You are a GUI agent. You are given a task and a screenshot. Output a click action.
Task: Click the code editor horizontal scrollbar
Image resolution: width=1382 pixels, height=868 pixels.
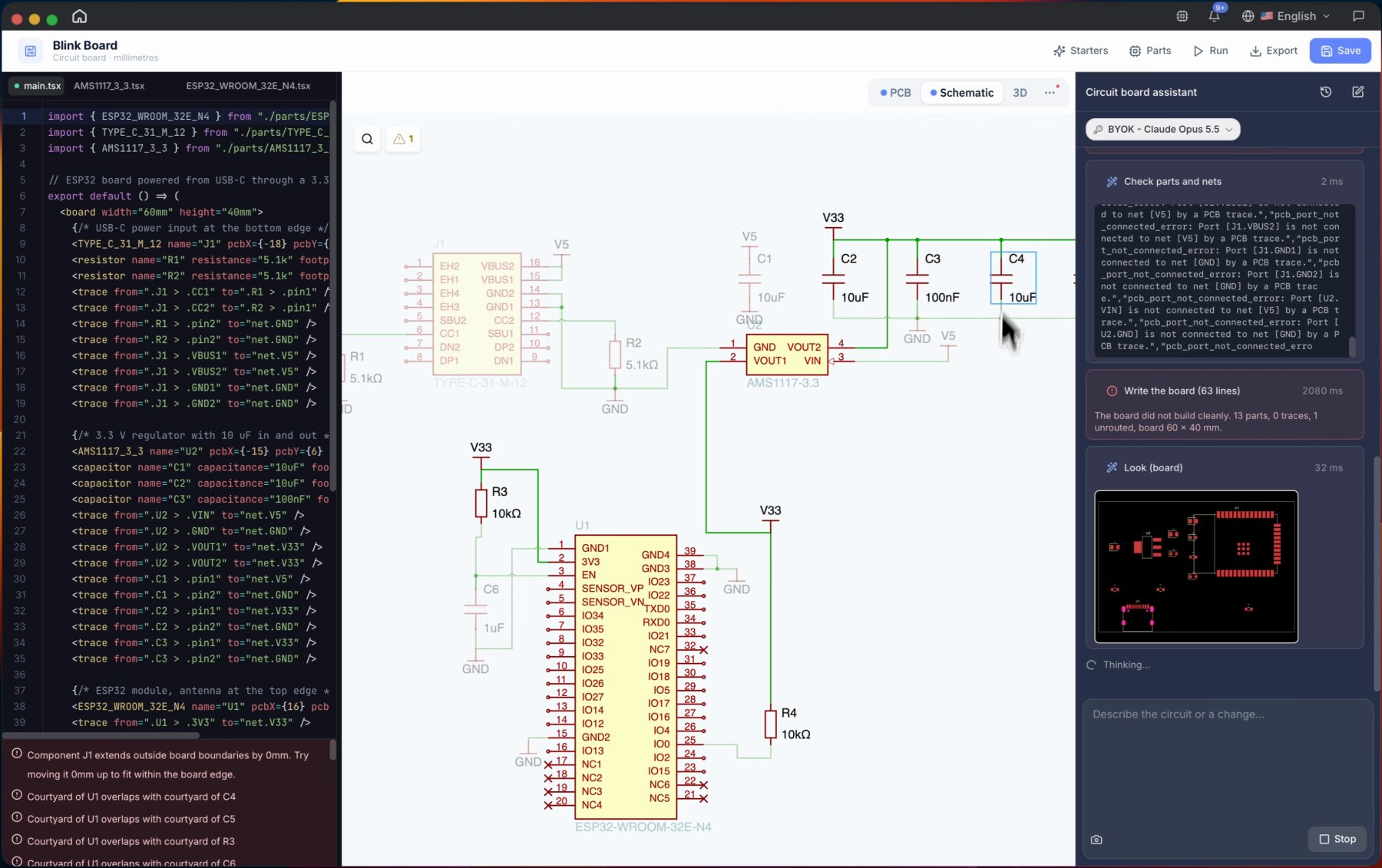(x=101, y=735)
